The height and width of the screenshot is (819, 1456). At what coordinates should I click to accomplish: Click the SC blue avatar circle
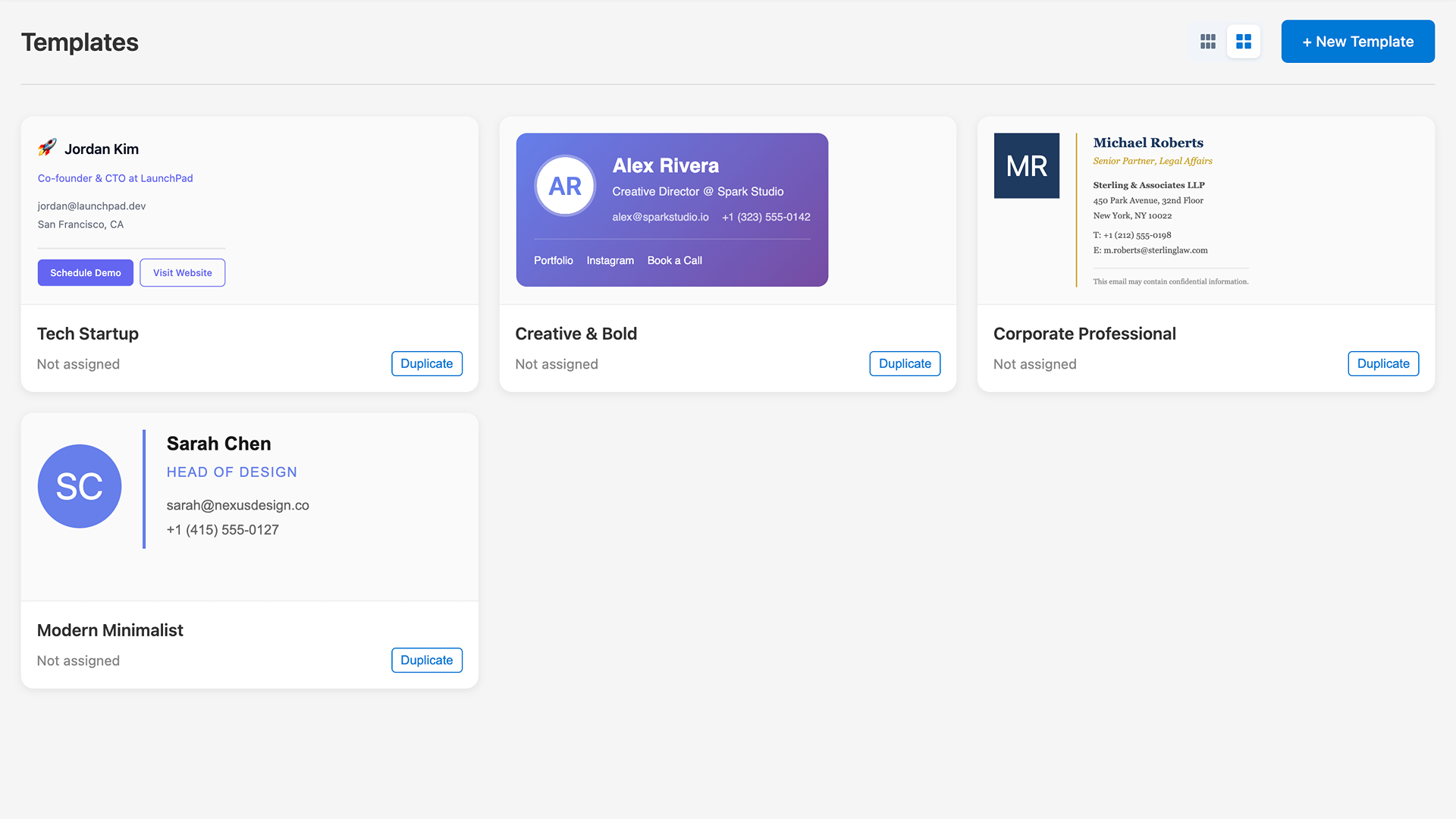pyautogui.click(x=80, y=486)
